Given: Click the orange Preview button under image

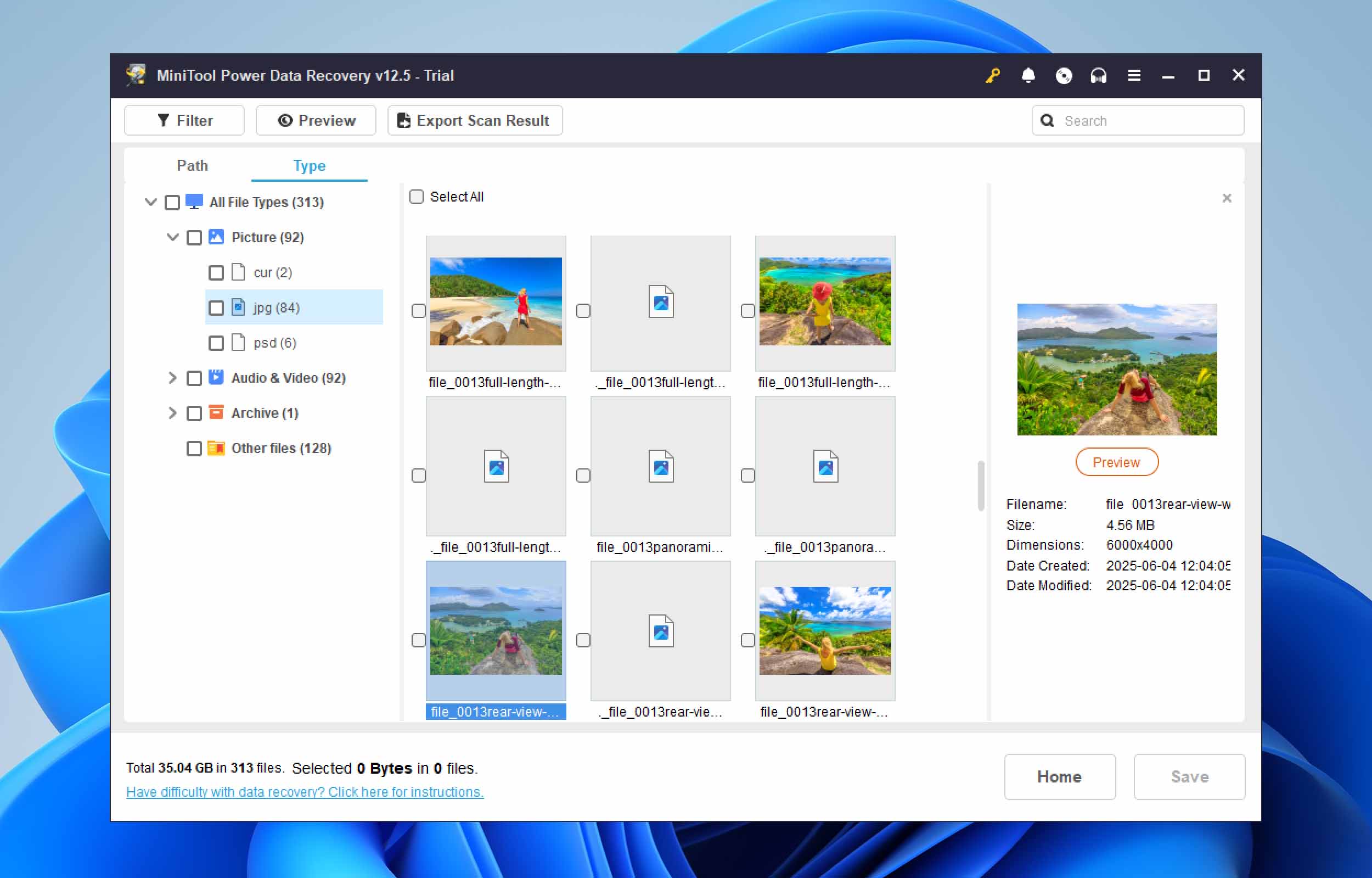Looking at the screenshot, I should pos(1117,462).
